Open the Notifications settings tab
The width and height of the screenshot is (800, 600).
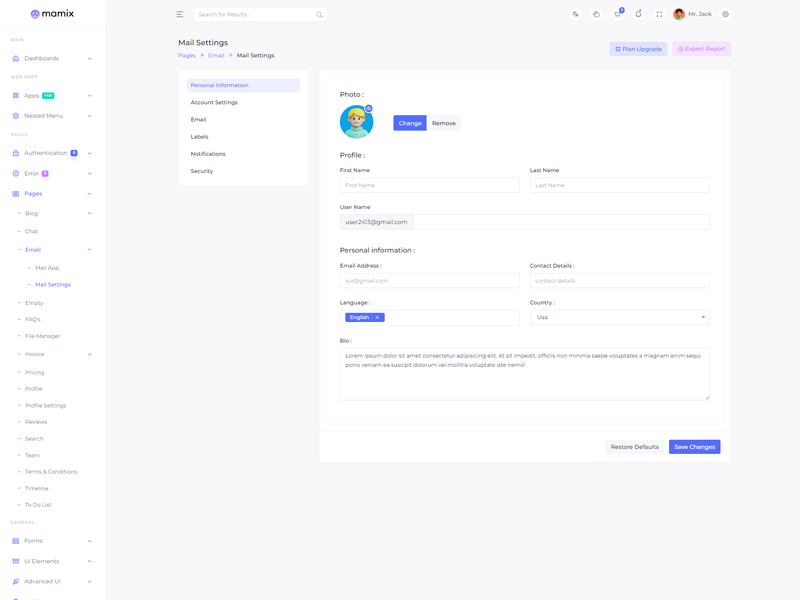[x=208, y=154]
